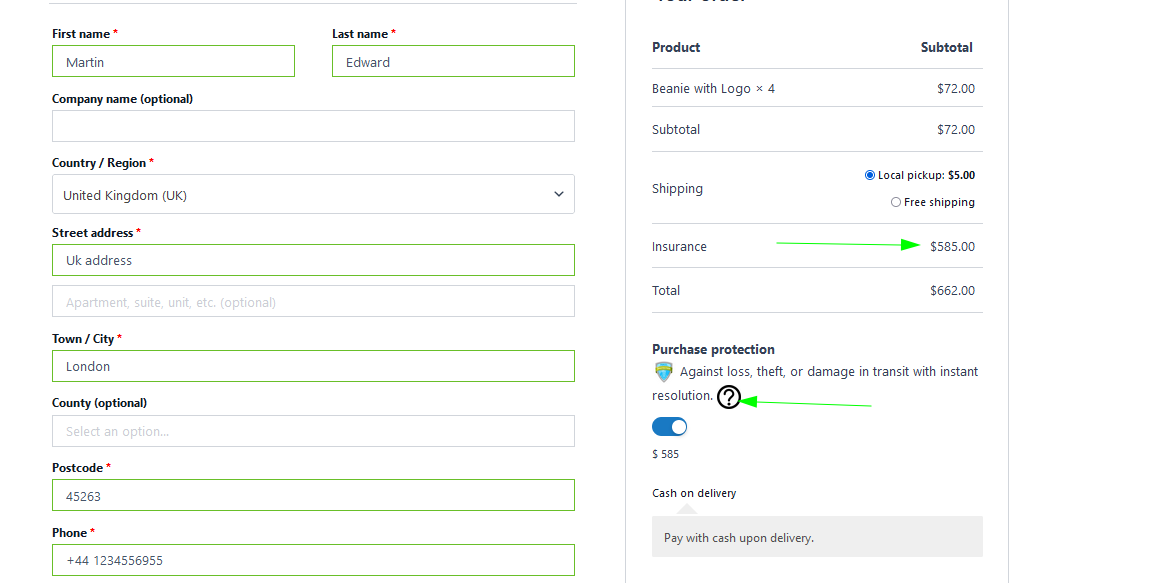The width and height of the screenshot is (1151, 583).
Task: Select Cash on delivery payment method
Action: (x=694, y=493)
